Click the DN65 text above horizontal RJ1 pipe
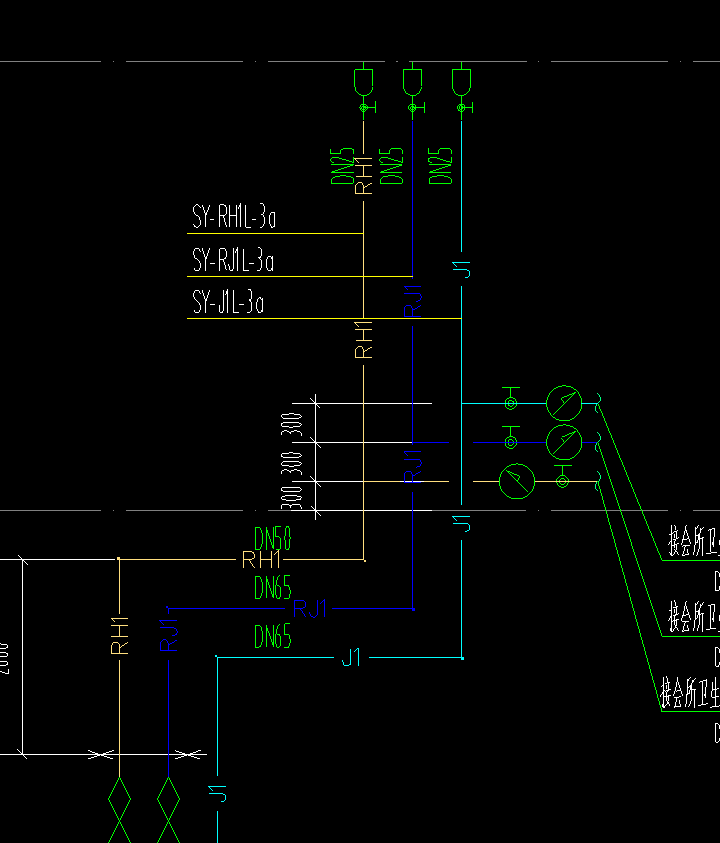 click(273, 587)
